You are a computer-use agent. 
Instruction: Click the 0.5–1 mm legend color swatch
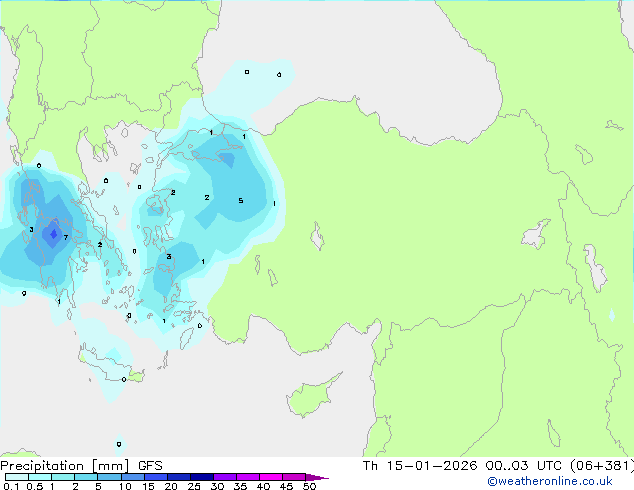[x=40, y=477]
